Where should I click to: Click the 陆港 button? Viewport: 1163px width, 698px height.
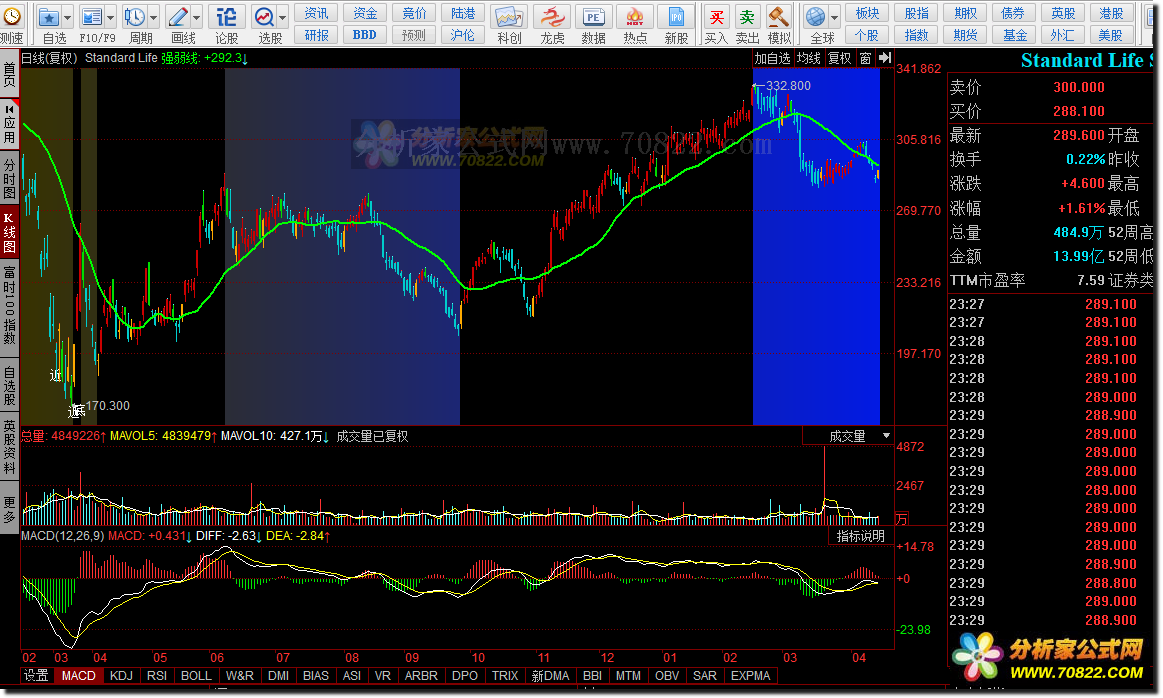[x=463, y=13]
